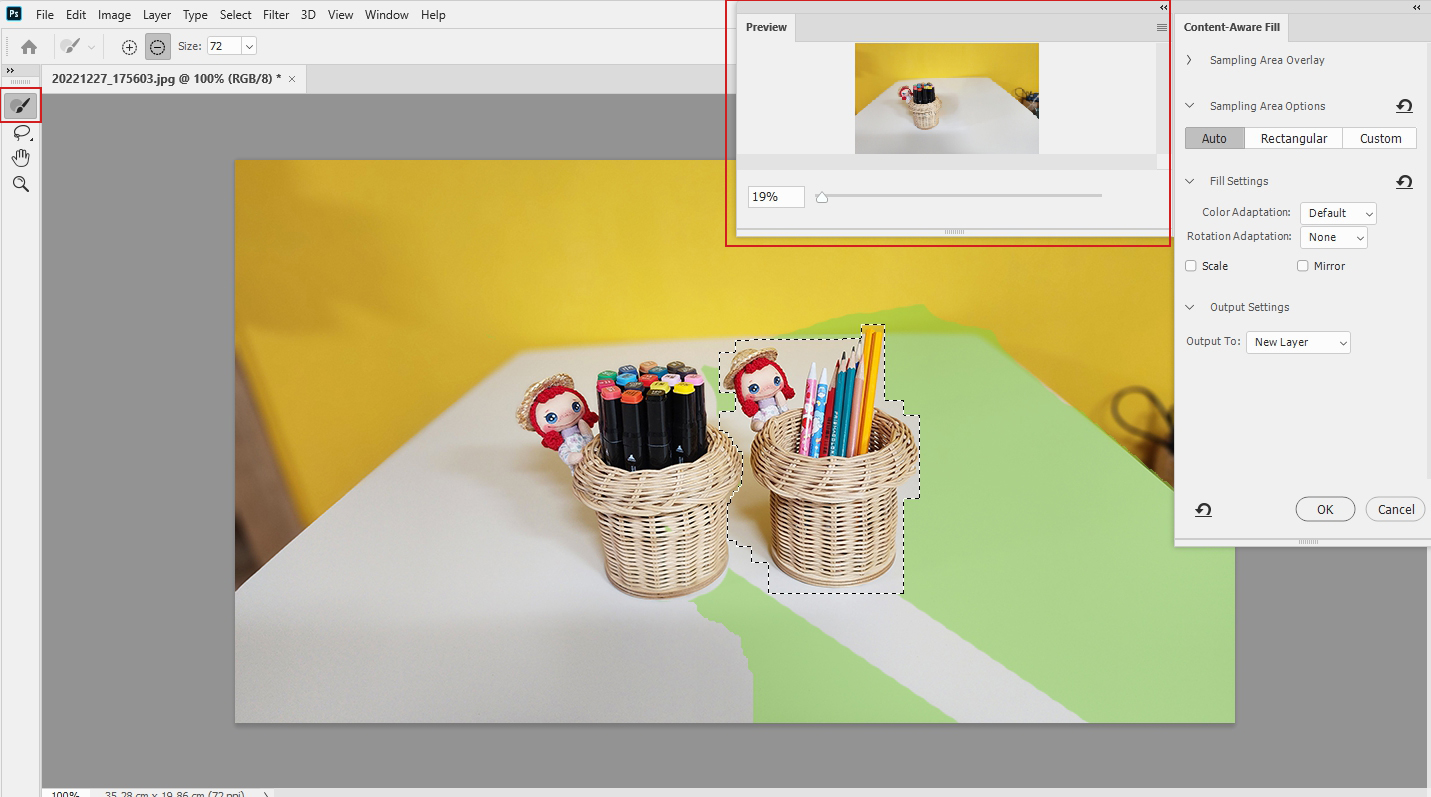Reset the Sampling Area Options
This screenshot has height=797, width=1431.
(x=1404, y=106)
